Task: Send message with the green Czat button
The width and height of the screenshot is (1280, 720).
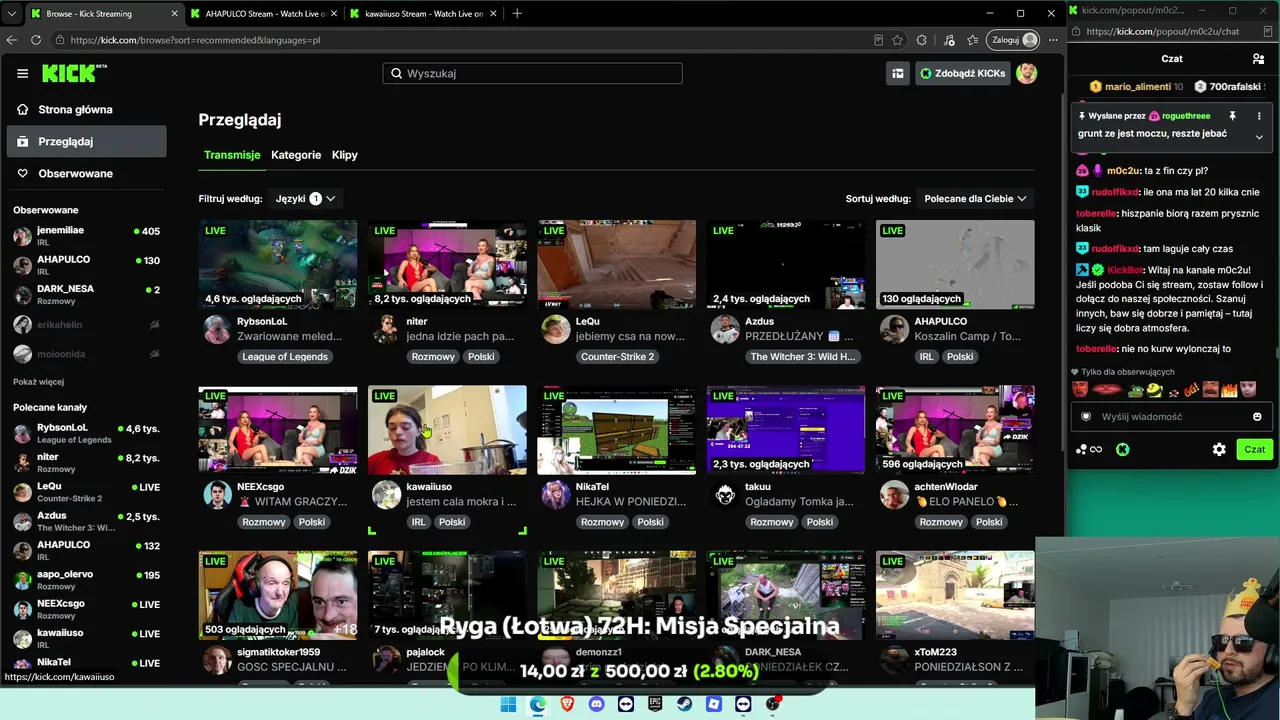Action: pyautogui.click(x=1255, y=450)
